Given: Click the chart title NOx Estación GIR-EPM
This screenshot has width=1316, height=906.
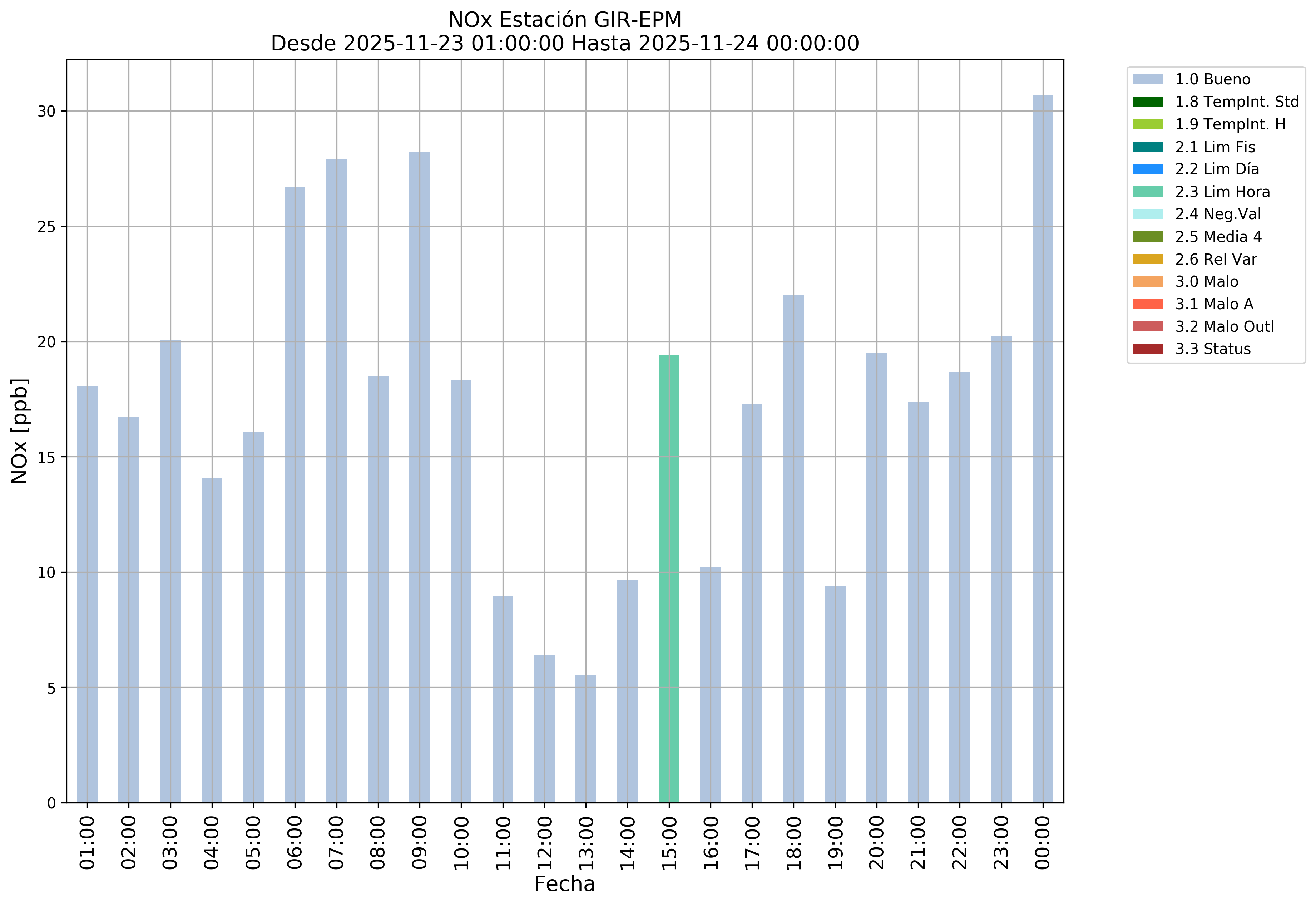Looking at the screenshot, I should pyautogui.click(x=564, y=20).
